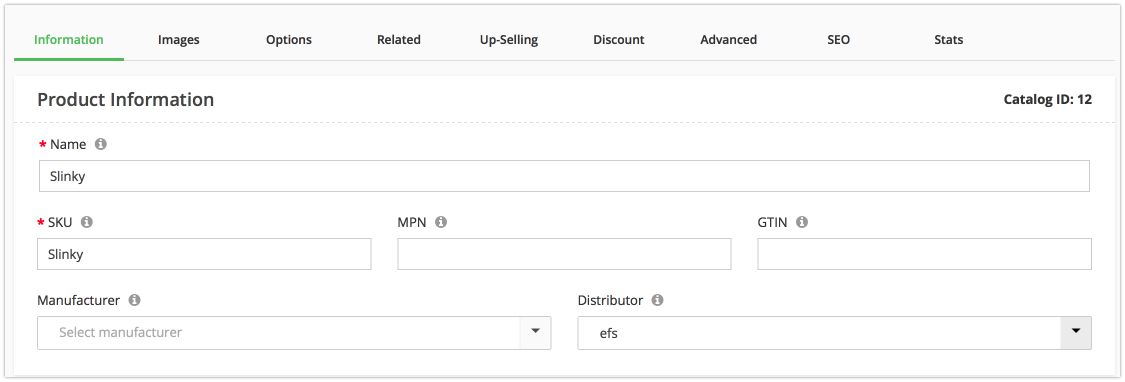This screenshot has width=1125, height=382.
Task: Open the Distributor dropdown arrow
Action: coord(1075,332)
